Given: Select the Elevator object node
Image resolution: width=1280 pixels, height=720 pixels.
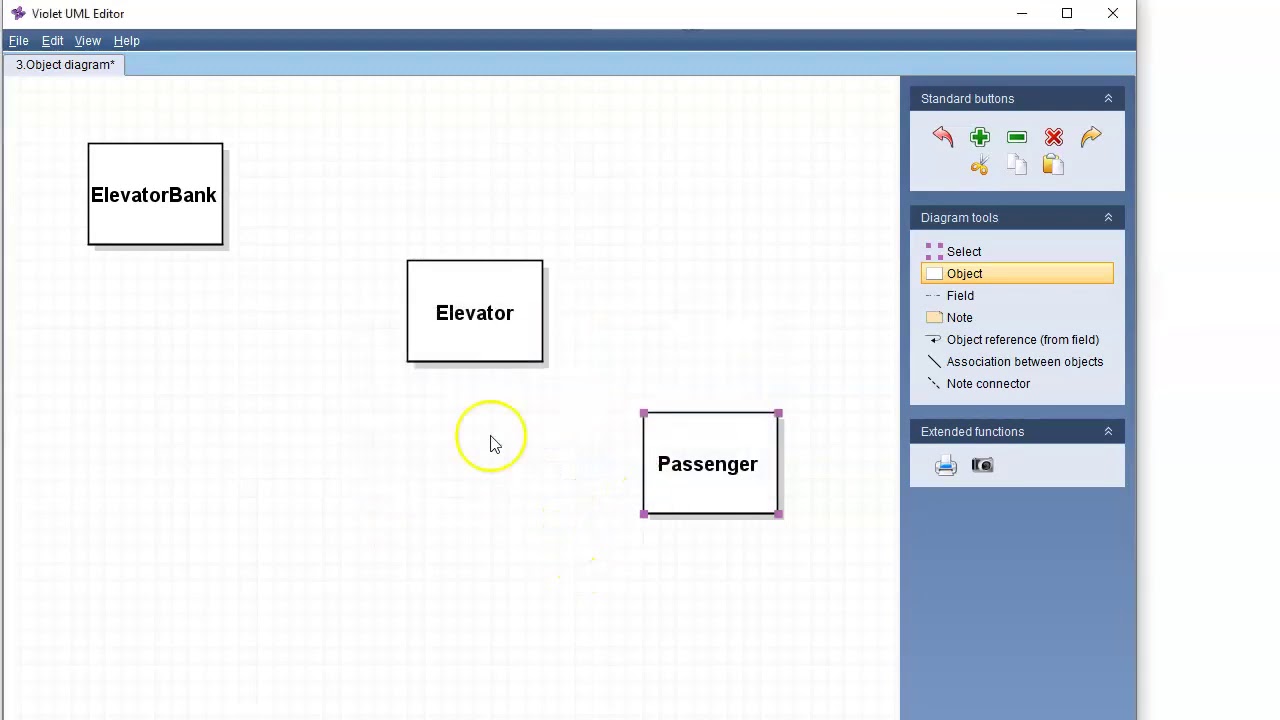Looking at the screenshot, I should pyautogui.click(x=475, y=312).
